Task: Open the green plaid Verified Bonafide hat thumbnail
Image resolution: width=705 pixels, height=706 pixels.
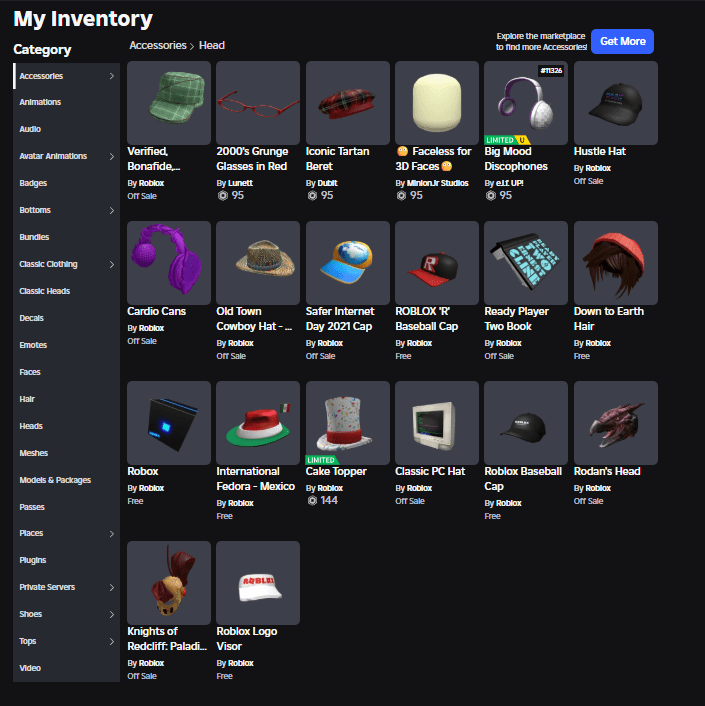Action: click(x=169, y=103)
